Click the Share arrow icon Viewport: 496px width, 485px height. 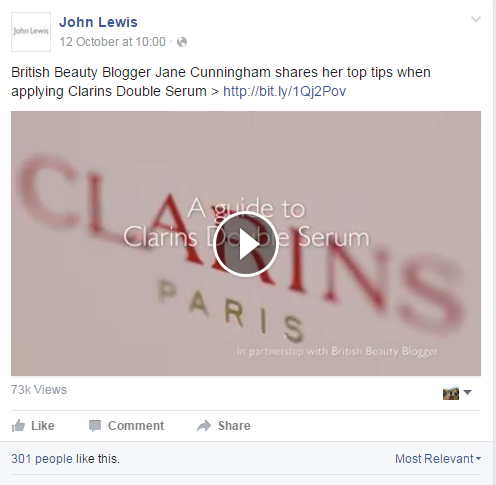pos(204,426)
